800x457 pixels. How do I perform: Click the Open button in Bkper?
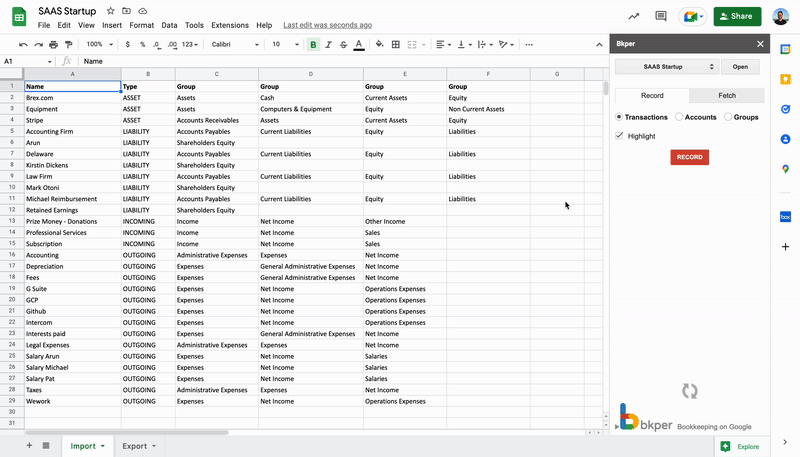(x=740, y=67)
